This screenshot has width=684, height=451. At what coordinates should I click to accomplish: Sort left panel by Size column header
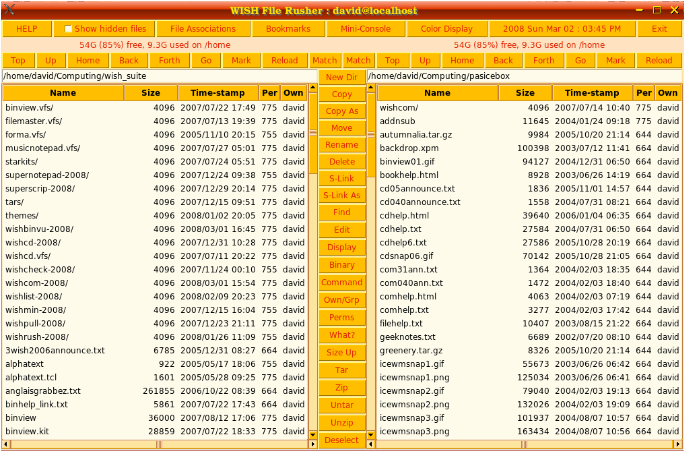point(150,93)
